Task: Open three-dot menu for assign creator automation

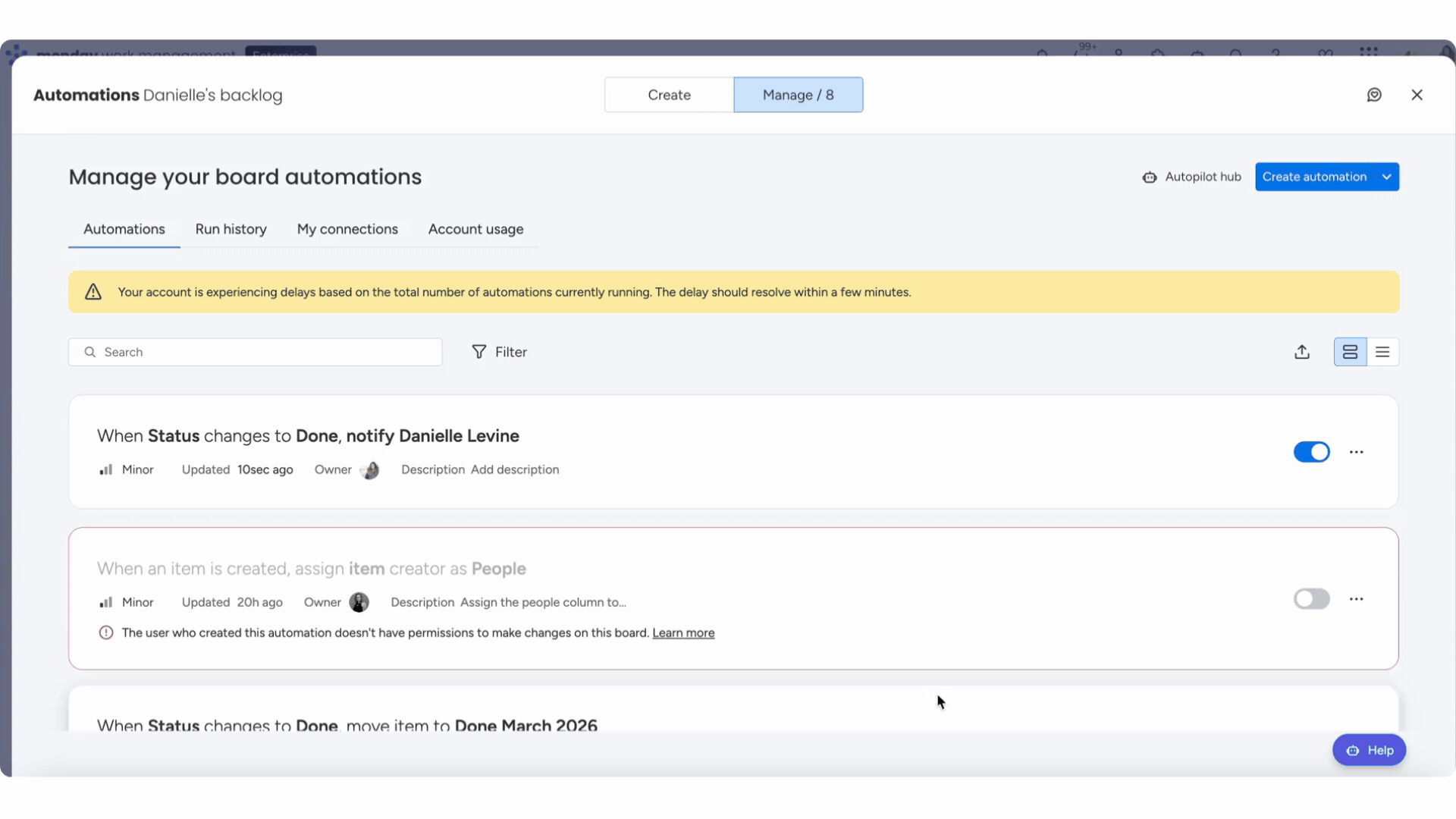Action: pyautogui.click(x=1356, y=599)
